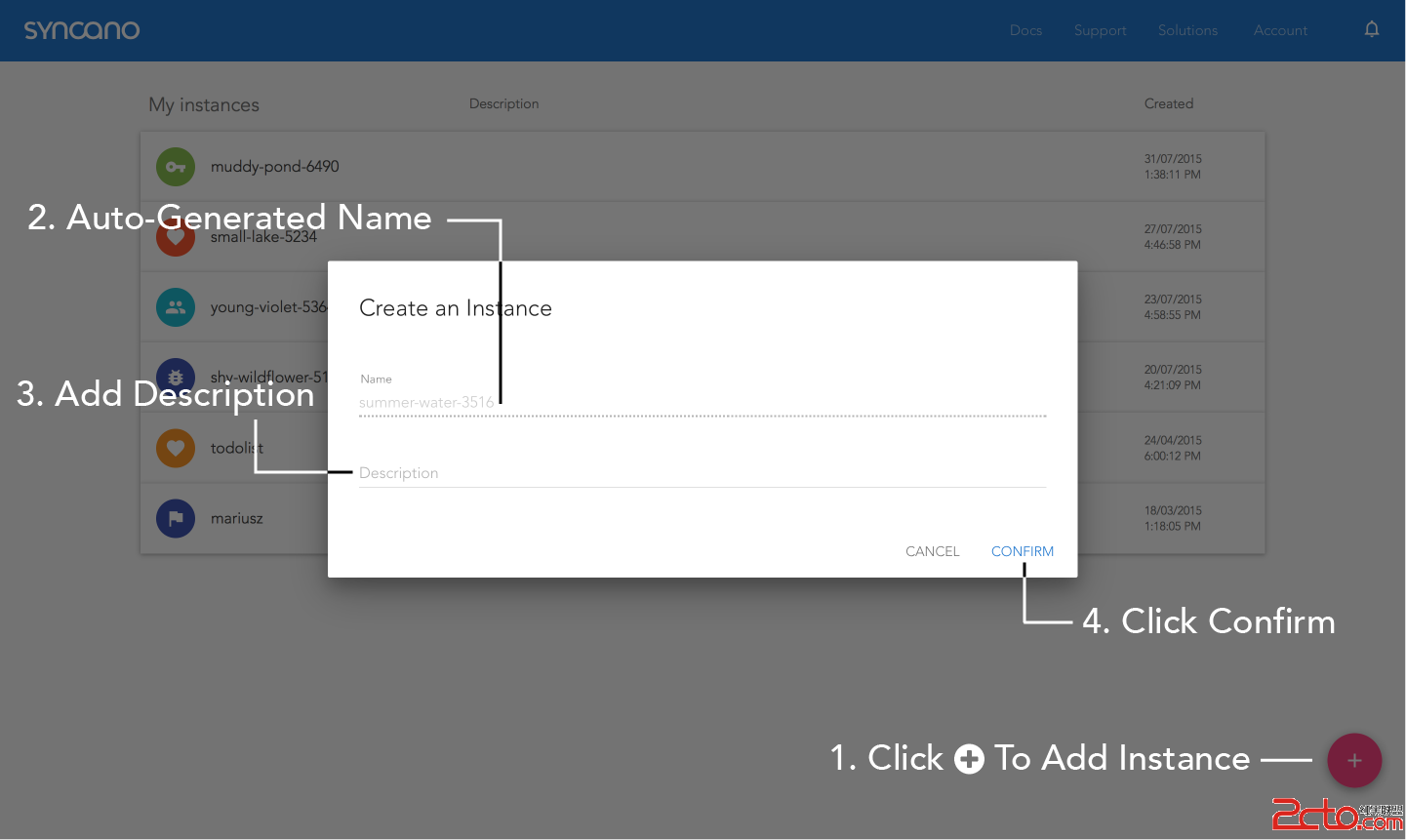Viewport: 1406px width, 840px height.
Task: Click the red heart icon for small-lake-5234
Action: (176, 237)
